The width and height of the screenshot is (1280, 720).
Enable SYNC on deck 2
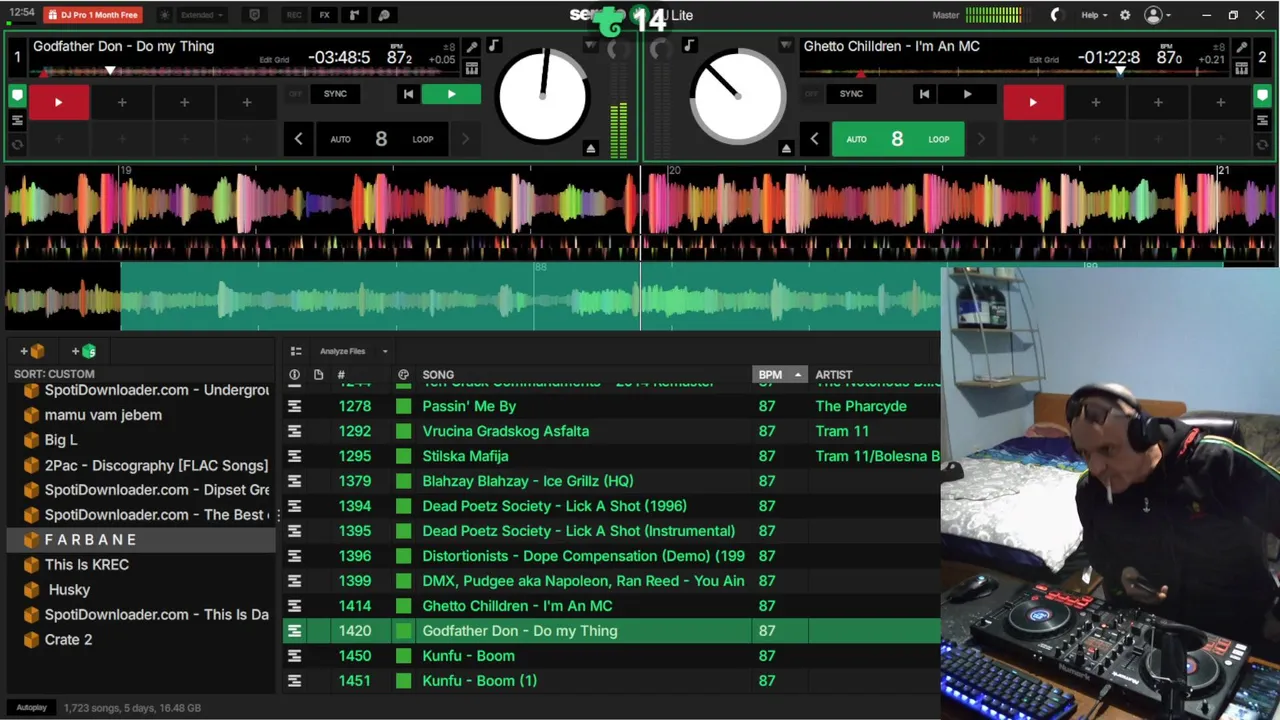click(x=851, y=94)
